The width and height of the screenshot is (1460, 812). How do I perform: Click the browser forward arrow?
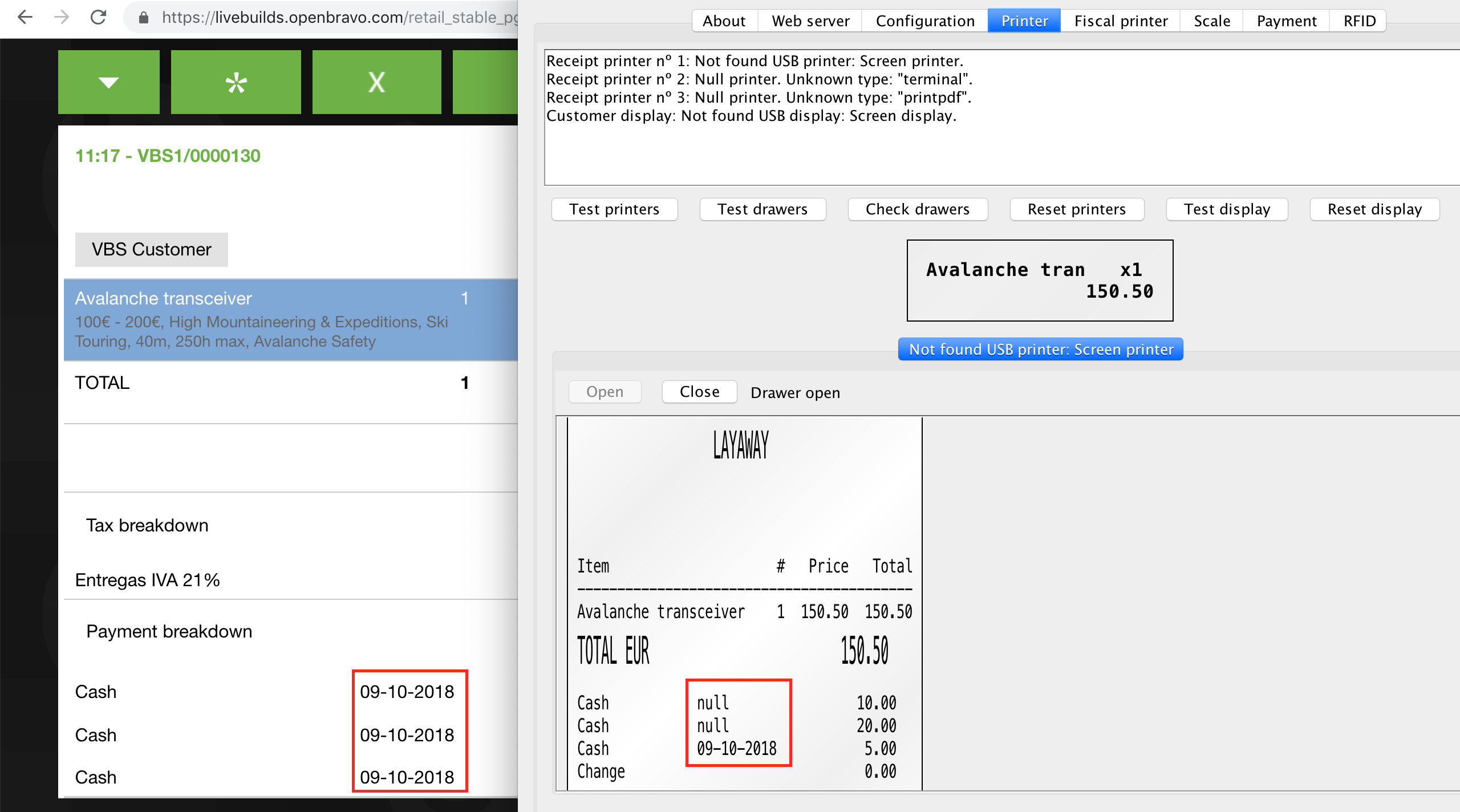pyautogui.click(x=62, y=18)
